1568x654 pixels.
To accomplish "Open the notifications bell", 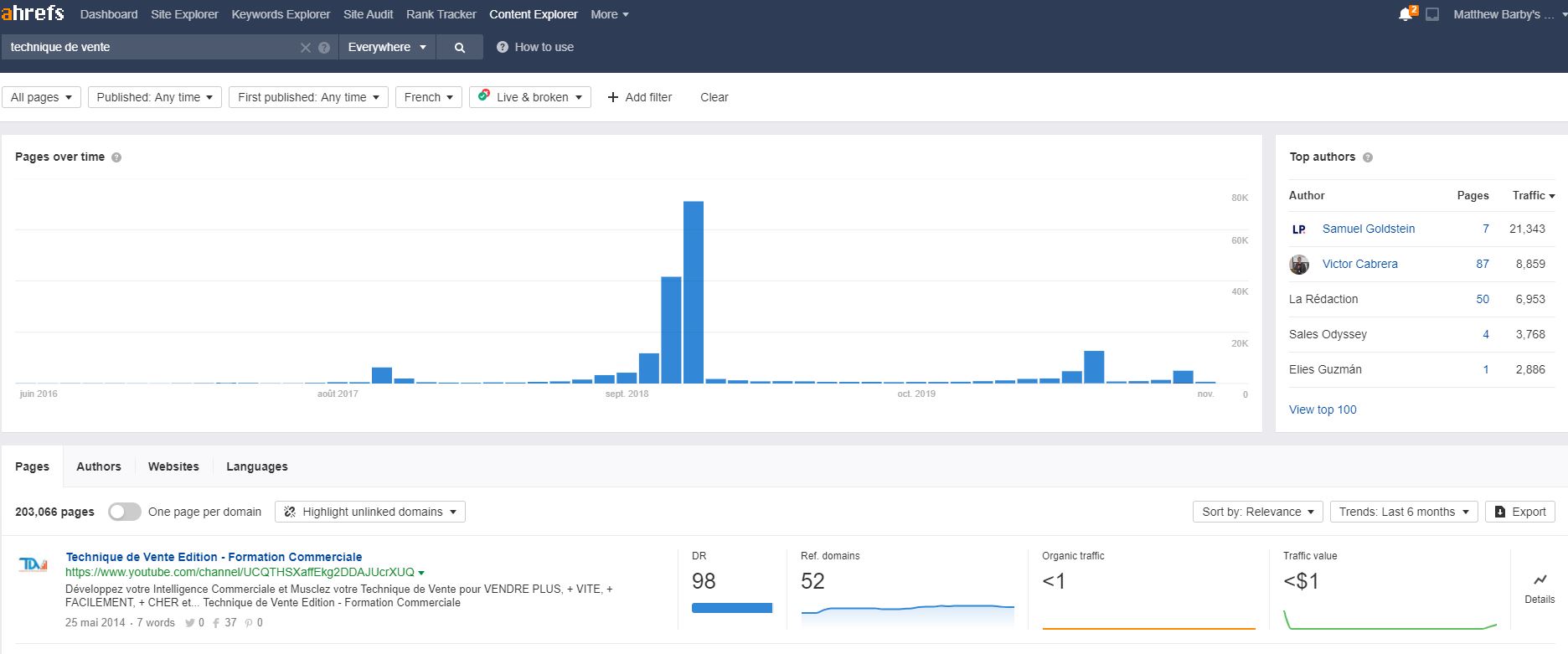I will click(1406, 14).
